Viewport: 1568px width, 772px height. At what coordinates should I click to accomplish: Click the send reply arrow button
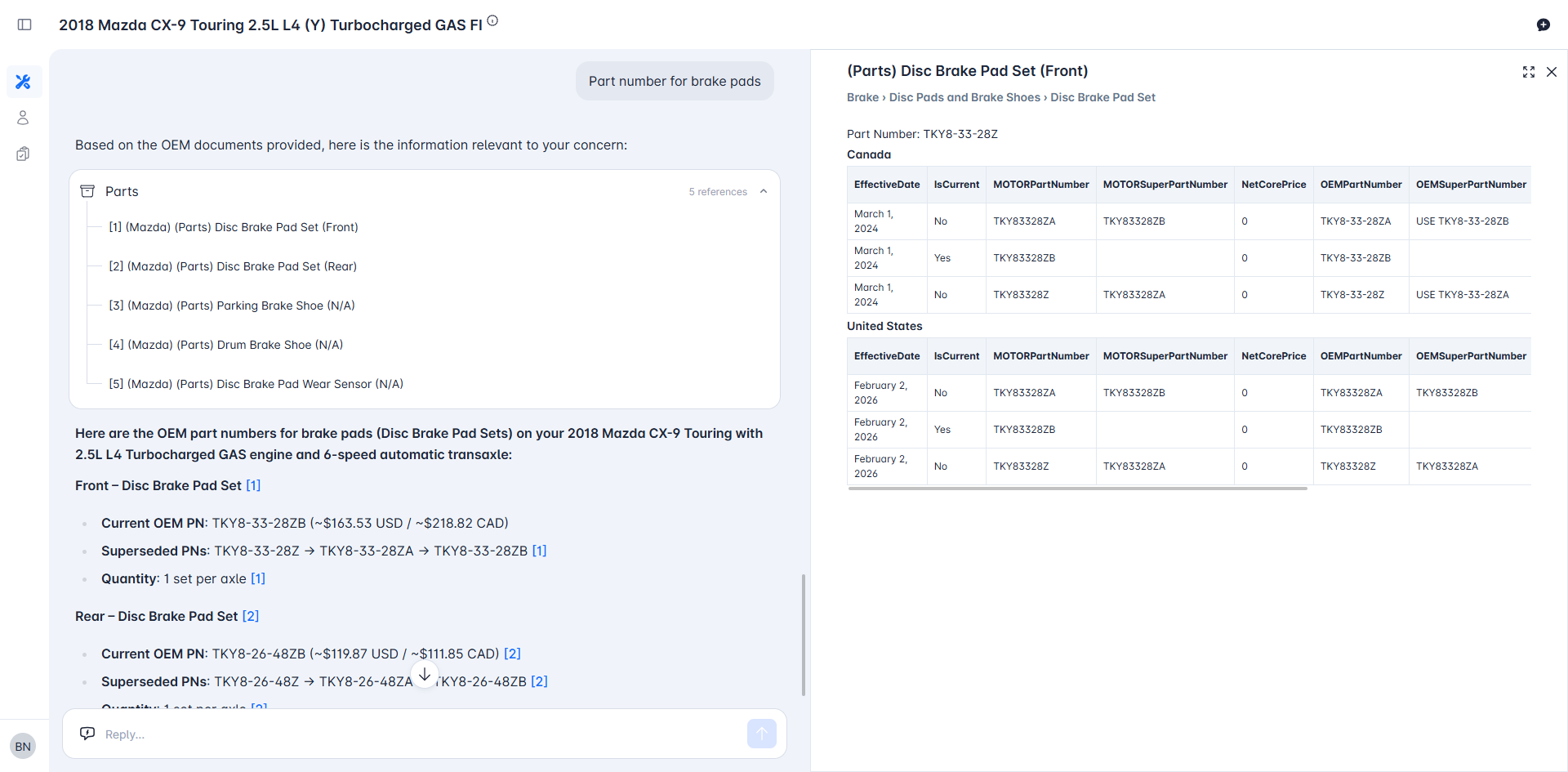click(761, 734)
